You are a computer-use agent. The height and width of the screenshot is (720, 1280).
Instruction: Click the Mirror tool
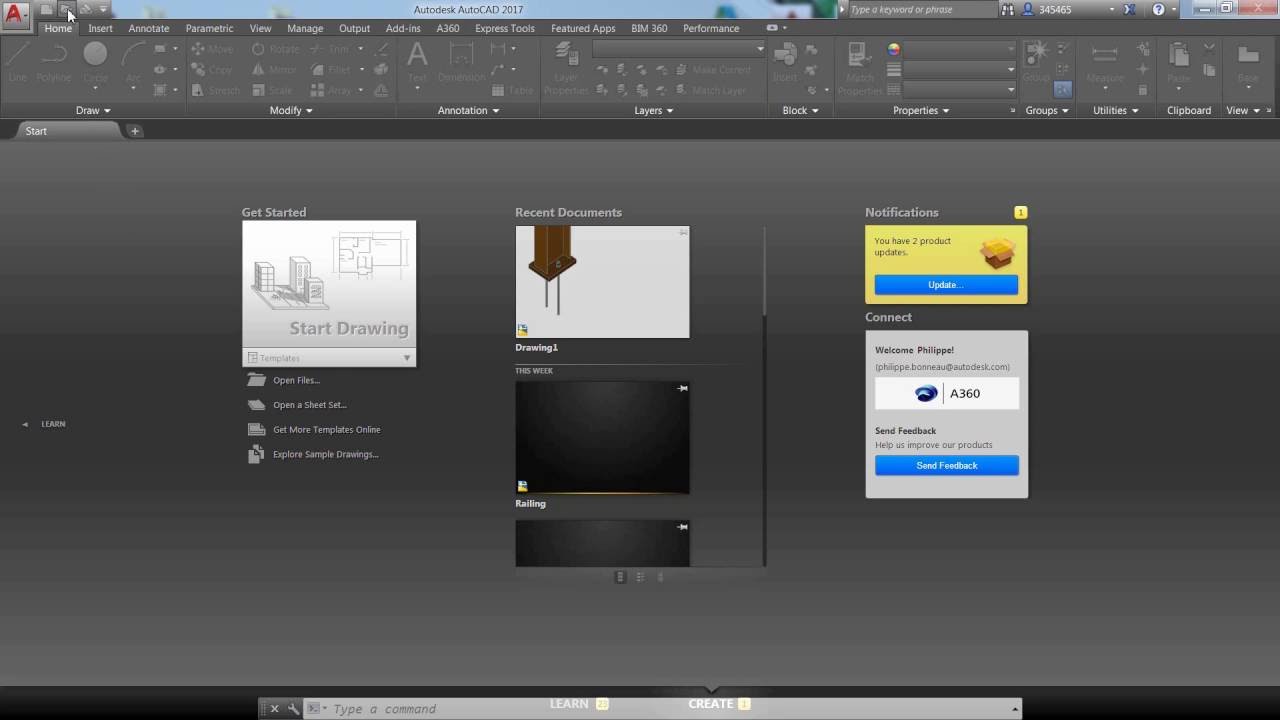coord(274,70)
